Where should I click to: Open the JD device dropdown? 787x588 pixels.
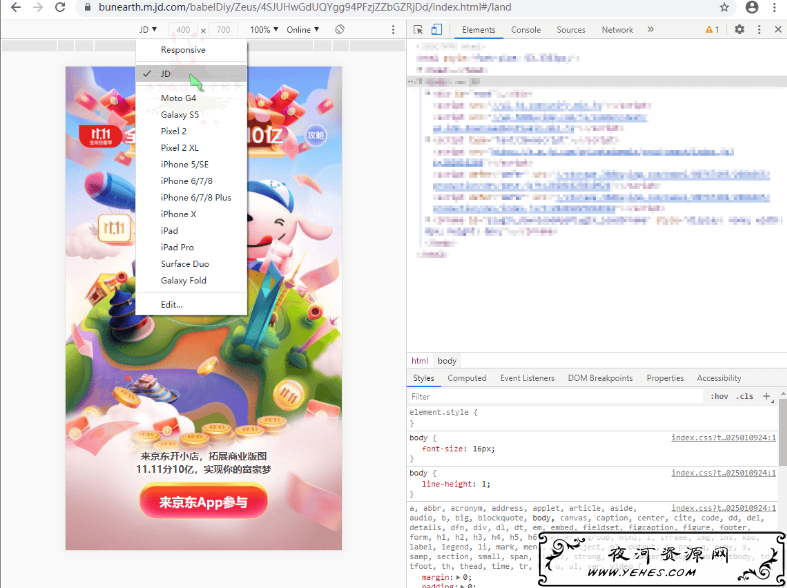coord(148,30)
